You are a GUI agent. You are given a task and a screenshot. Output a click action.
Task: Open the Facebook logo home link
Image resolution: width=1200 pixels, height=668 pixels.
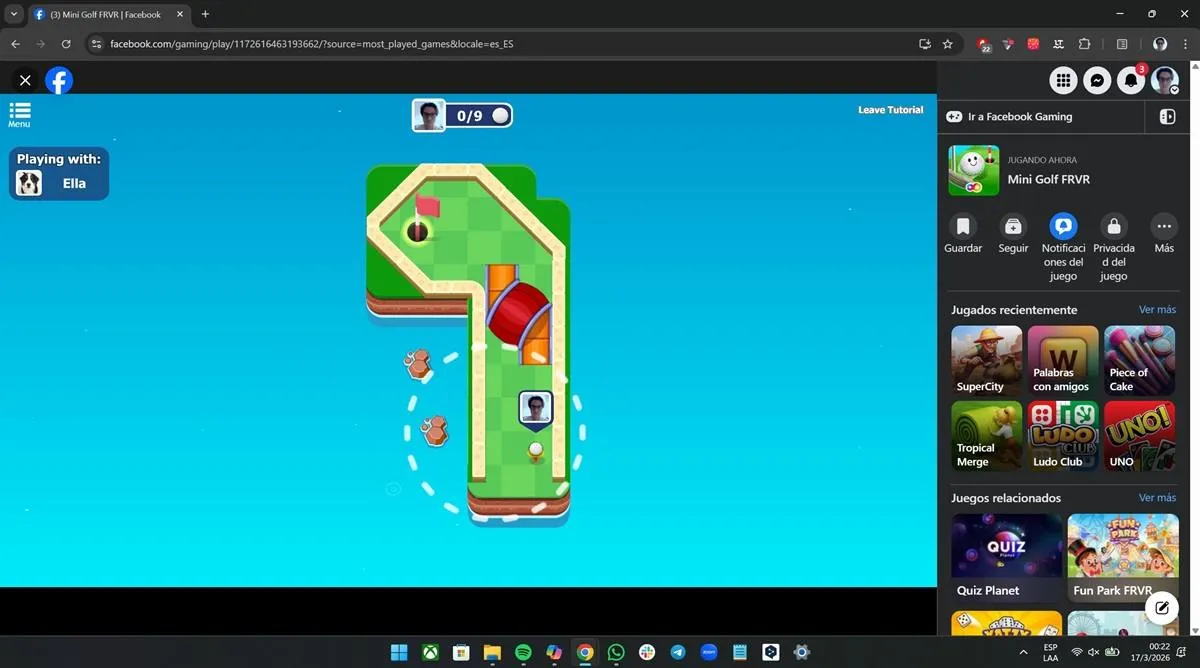pos(59,80)
